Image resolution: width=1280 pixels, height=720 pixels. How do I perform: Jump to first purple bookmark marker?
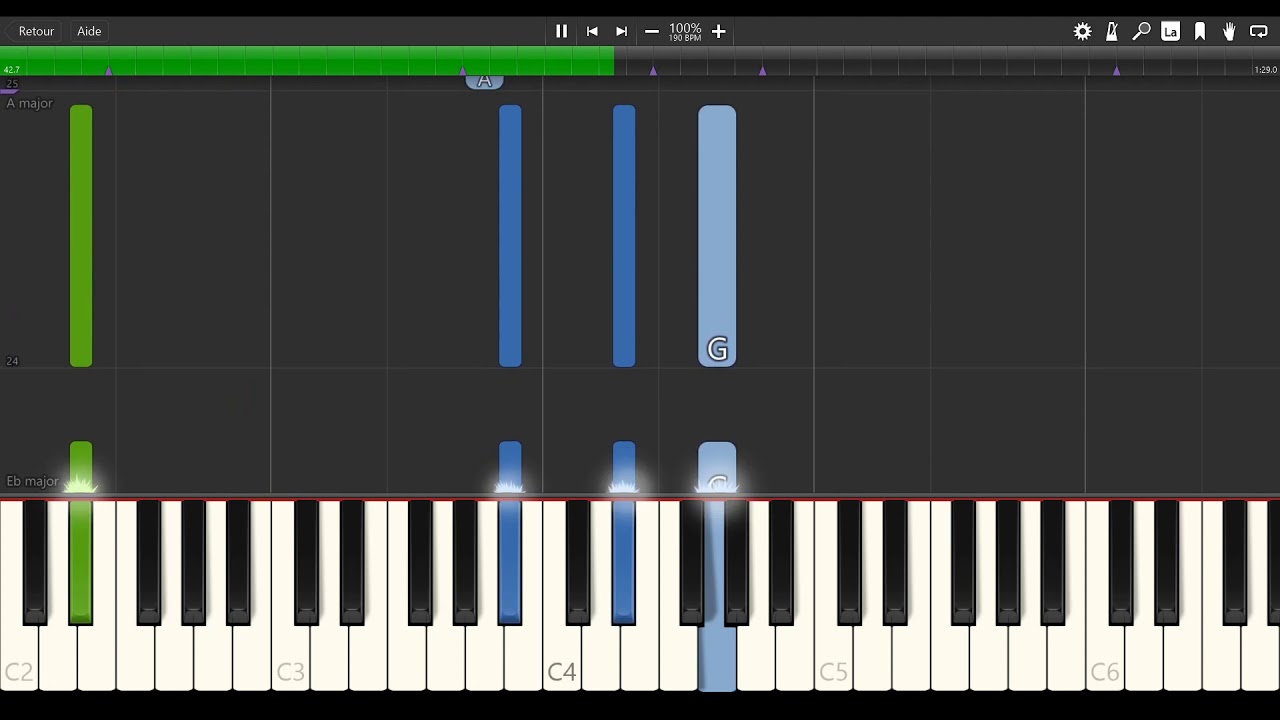tap(109, 70)
